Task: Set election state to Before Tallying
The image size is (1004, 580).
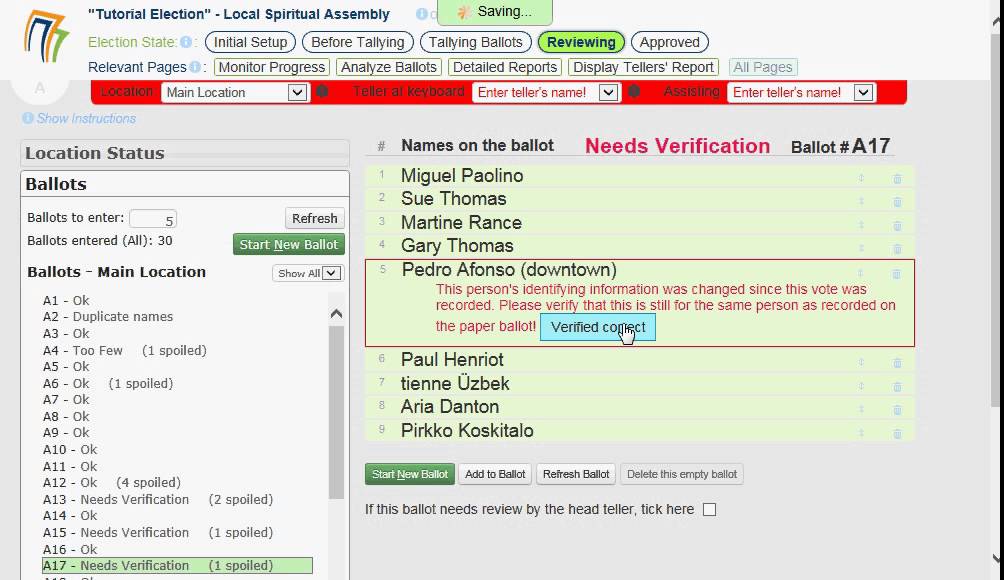Action: coord(357,42)
